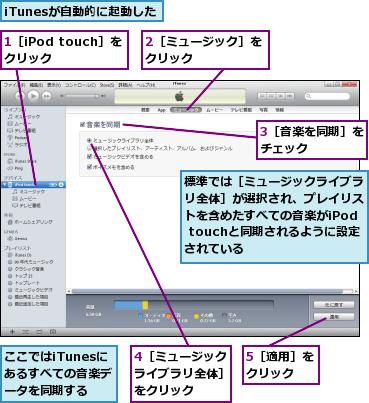Image resolution: width=369 pixels, height=403 pixels.
Task: Open ラジオ in the Library sidebar
Action: (17, 145)
